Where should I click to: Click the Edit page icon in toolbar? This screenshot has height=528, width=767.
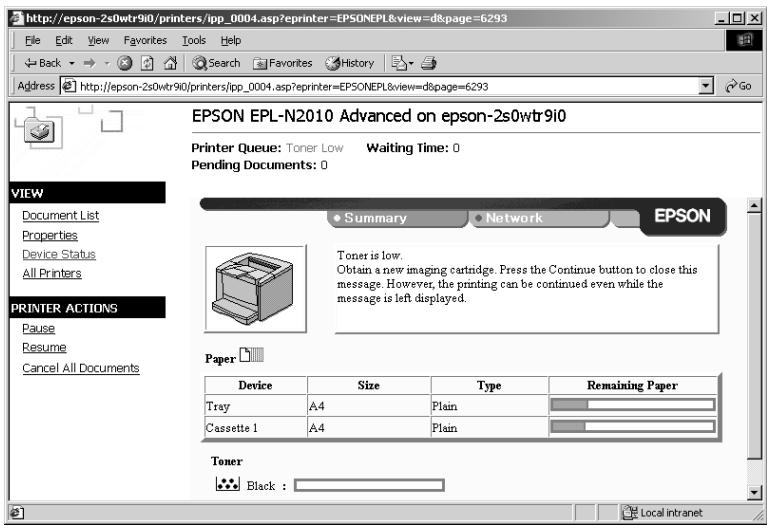click(x=399, y=63)
